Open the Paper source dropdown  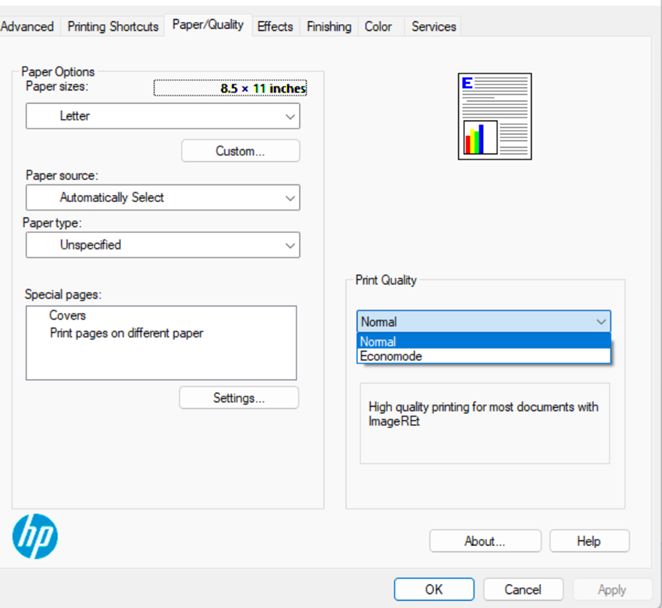coord(163,198)
